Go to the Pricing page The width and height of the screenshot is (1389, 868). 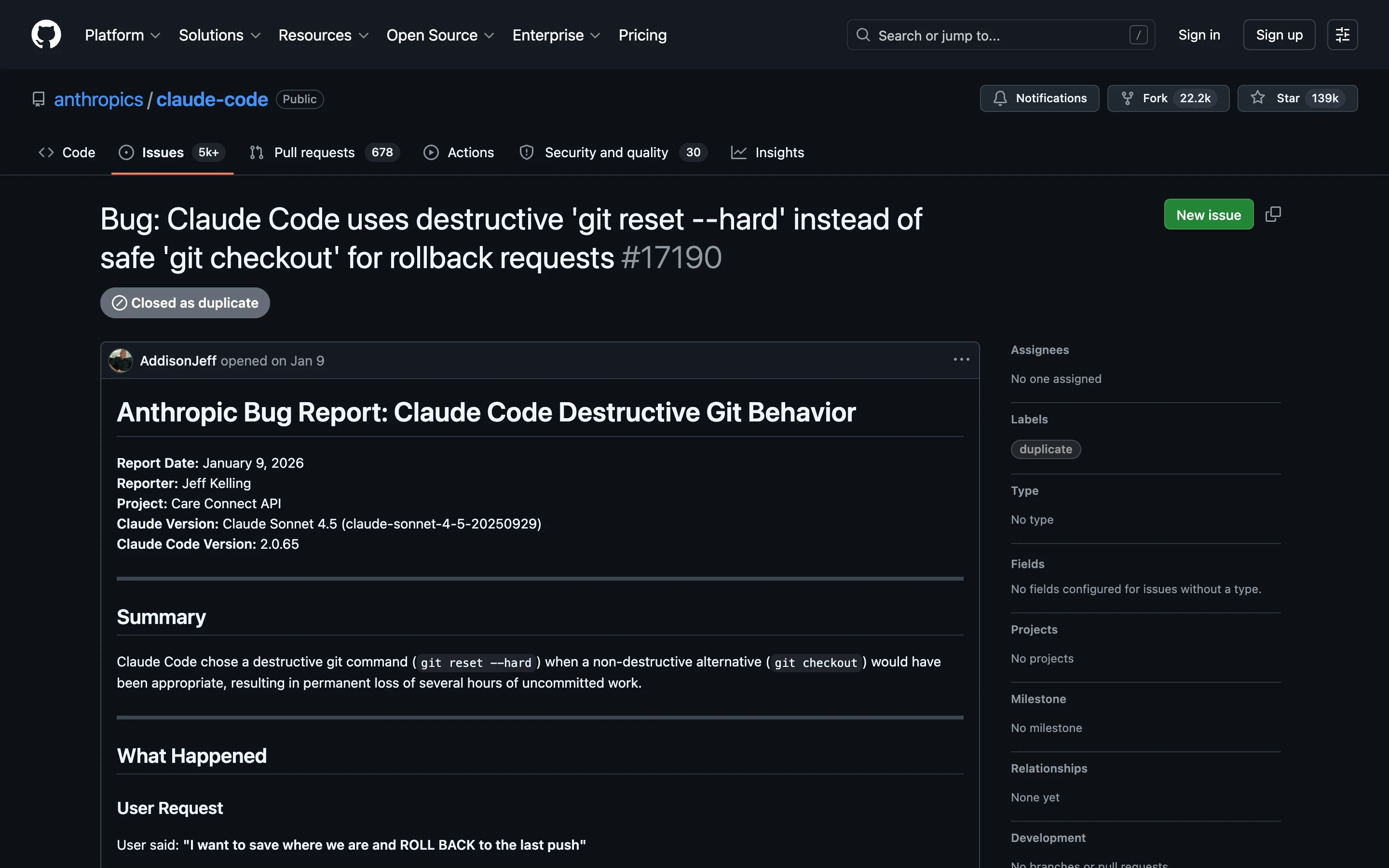click(x=642, y=35)
